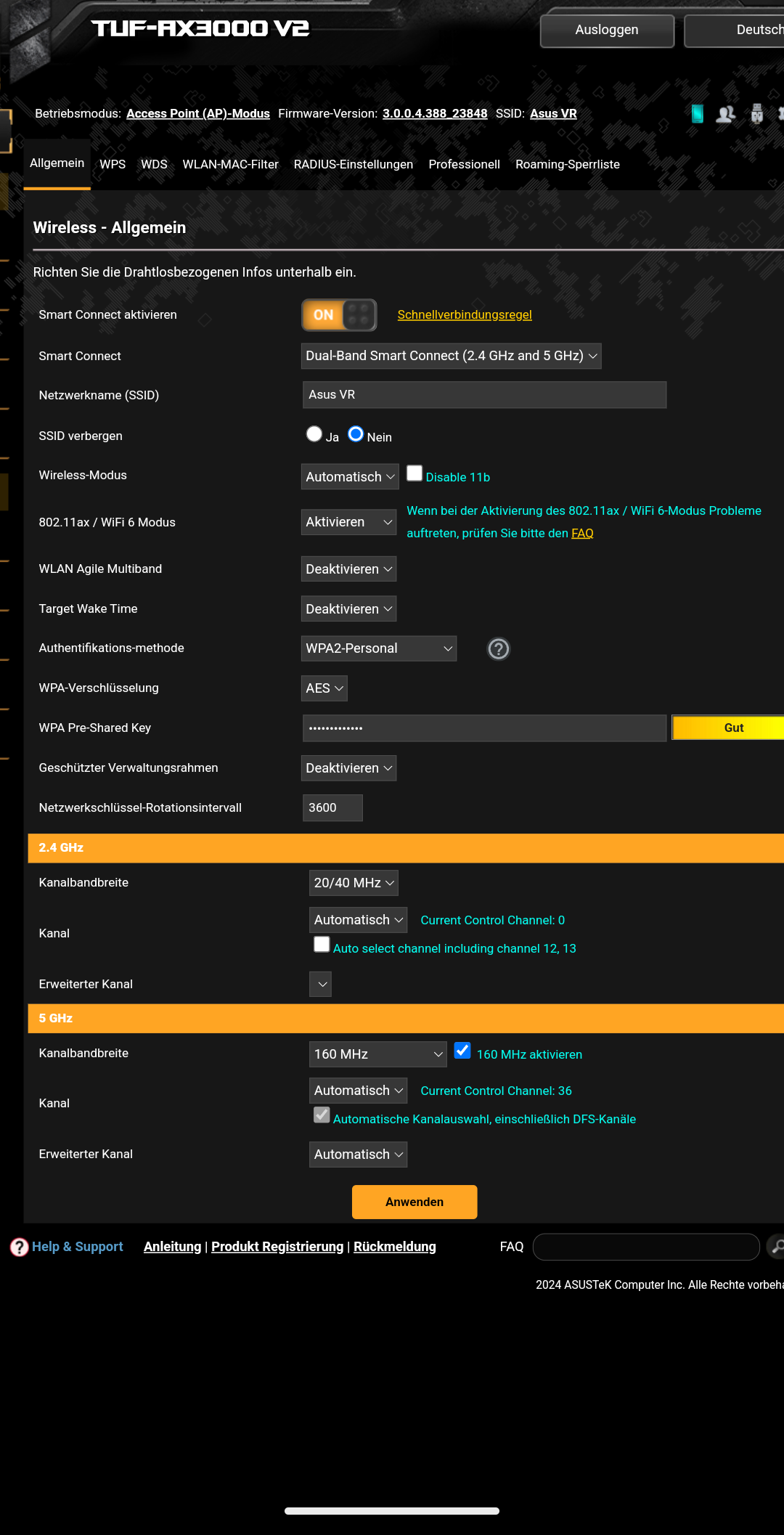This screenshot has height=1535, width=784.
Task: Open Geschützter Verwaltungsrahmen dropdown
Action: 348,768
